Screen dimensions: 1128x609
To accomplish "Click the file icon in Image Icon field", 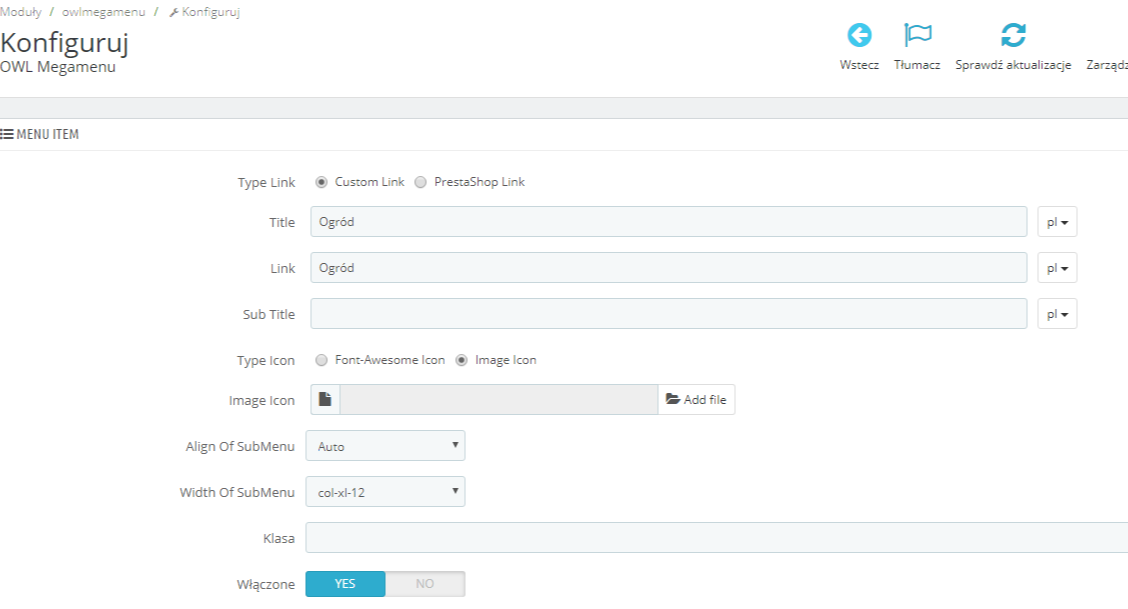I will pyautogui.click(x=325, y=399).
